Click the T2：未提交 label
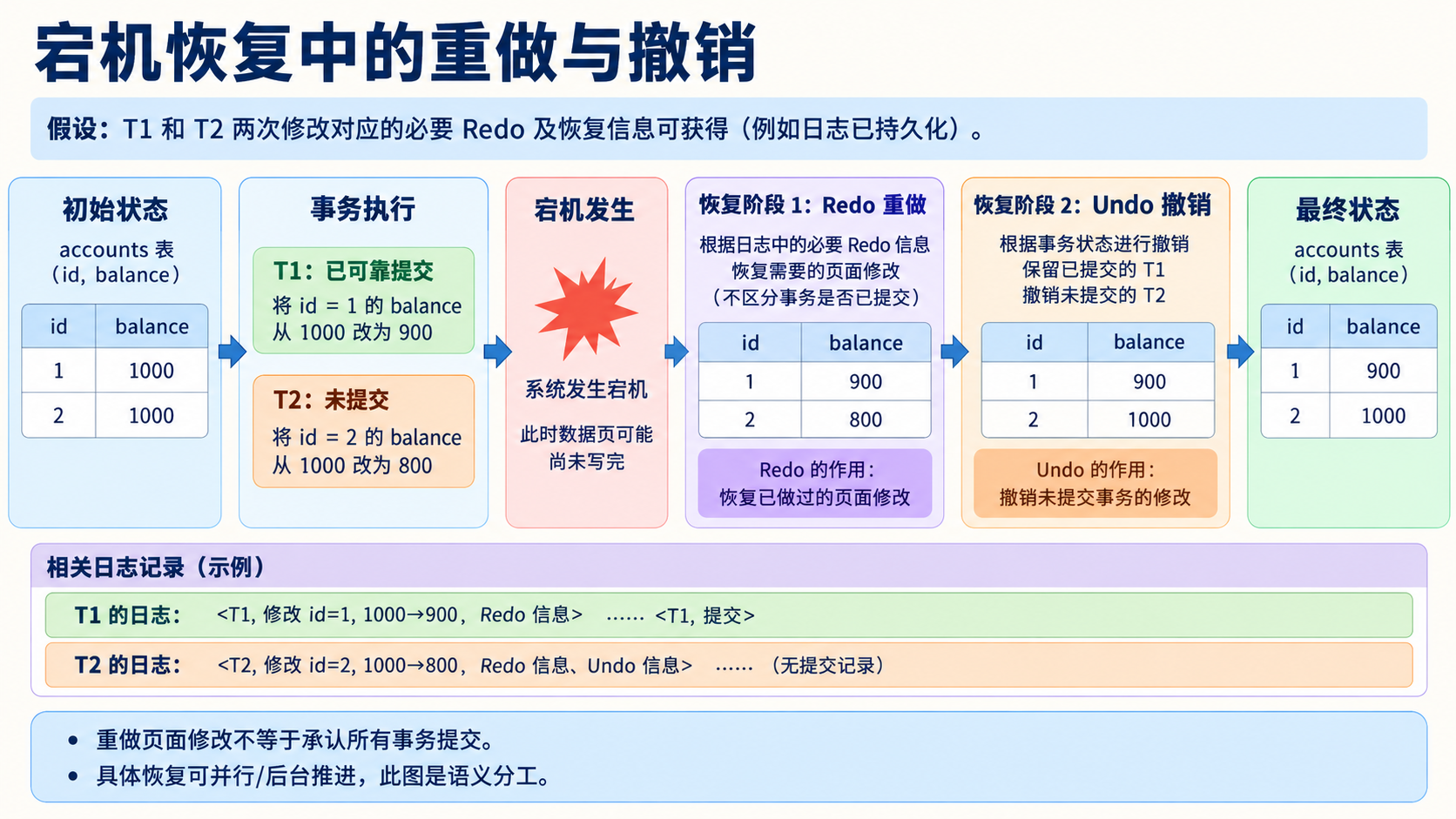Image resolution: width=1456 pixels, height=819 pixels. pyautogui.click(x=331, y=399)
